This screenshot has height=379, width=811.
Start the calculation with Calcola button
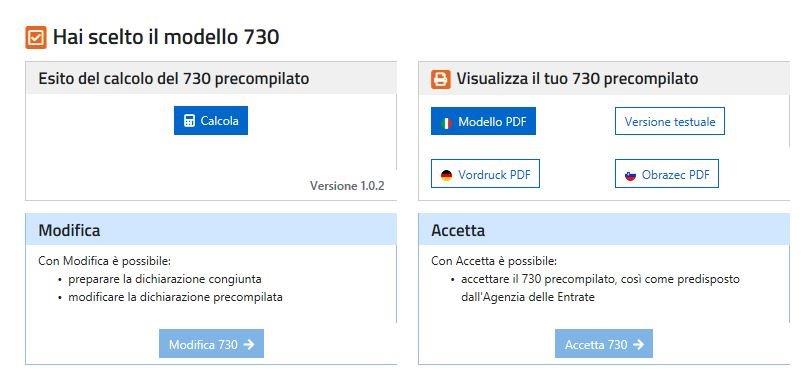[x=211, y=120]
